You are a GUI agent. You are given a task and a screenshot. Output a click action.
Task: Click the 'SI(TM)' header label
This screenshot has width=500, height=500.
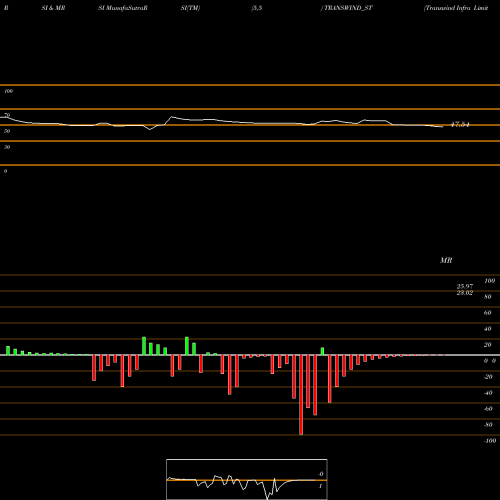pos(190,8)
